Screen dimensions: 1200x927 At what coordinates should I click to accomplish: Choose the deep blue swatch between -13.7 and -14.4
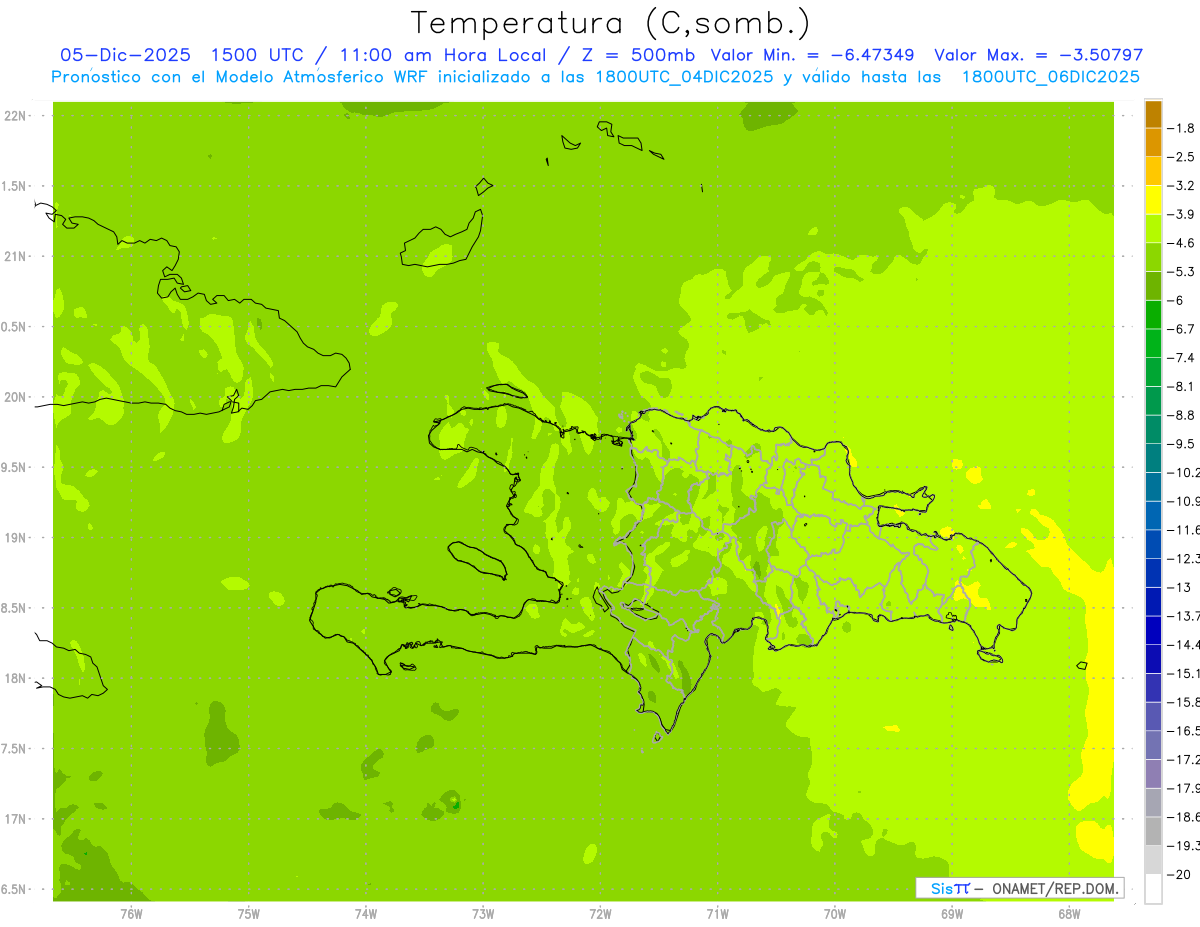(x=1153, y=630)
